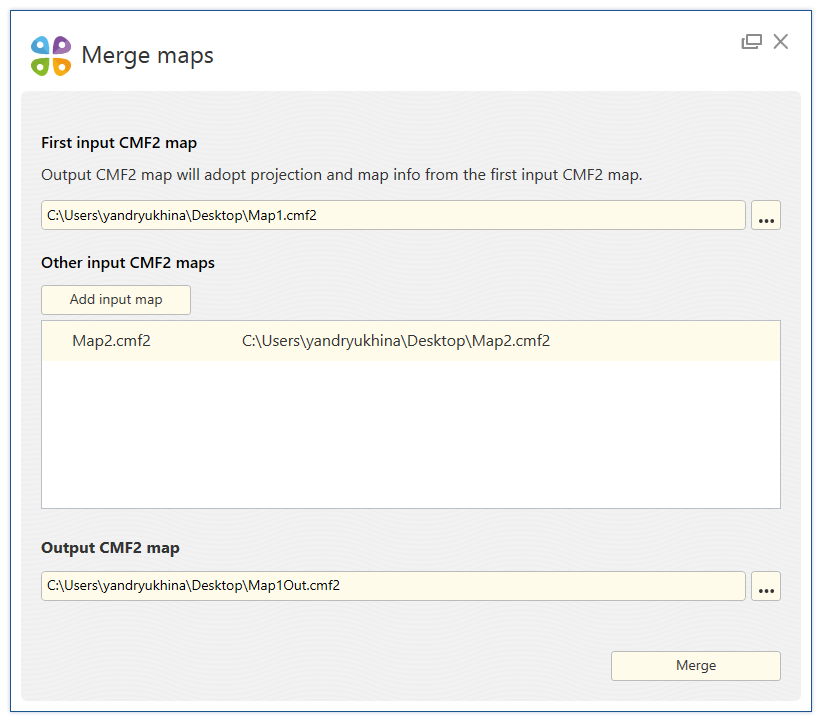Click the projection and map info description text
822x722 pixels.
[341, 175]
